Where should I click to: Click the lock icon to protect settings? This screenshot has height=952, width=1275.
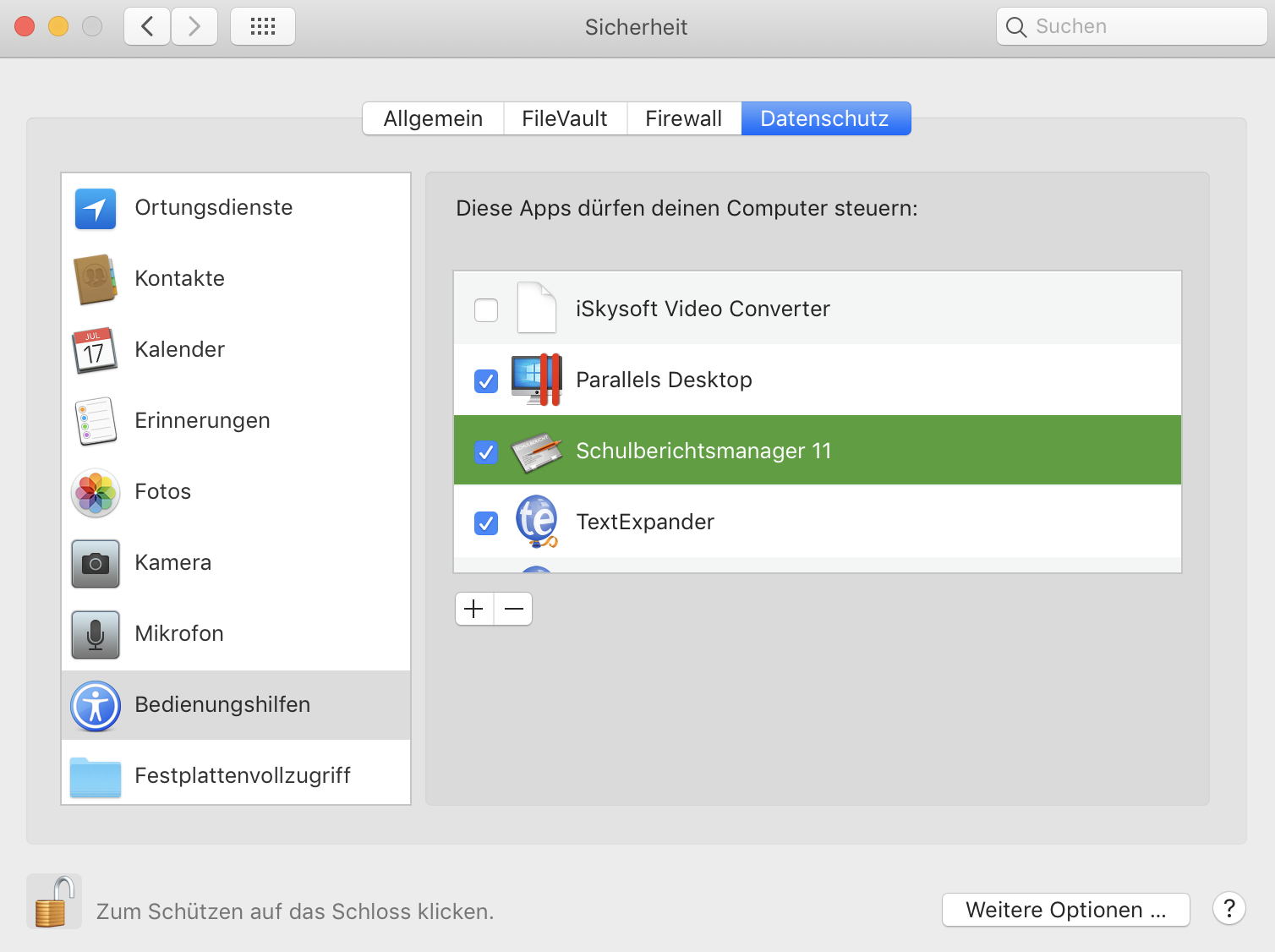[54, 902]
